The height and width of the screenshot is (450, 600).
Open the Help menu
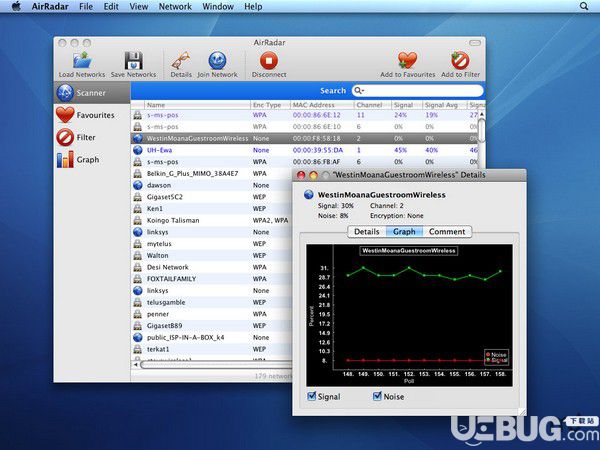253,7
